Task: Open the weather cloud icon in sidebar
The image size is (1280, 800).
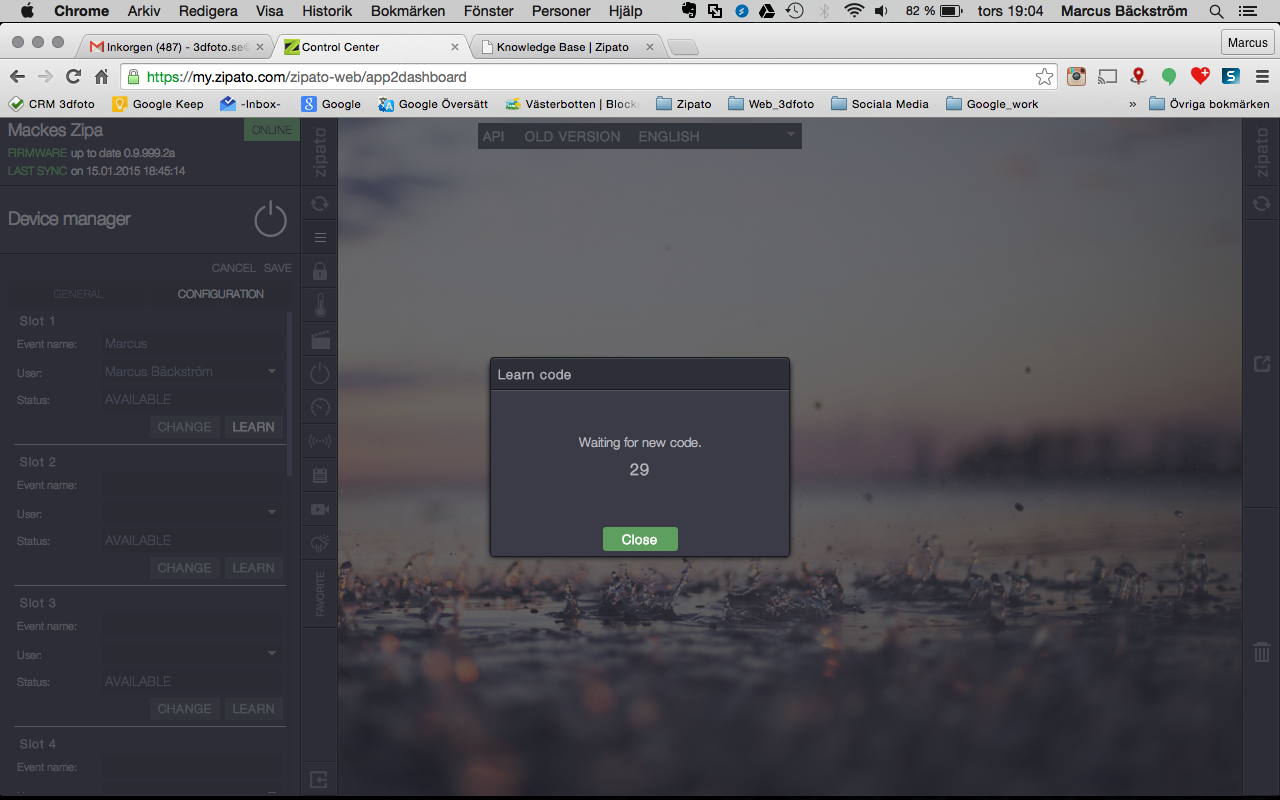Action: click(320, 544)
